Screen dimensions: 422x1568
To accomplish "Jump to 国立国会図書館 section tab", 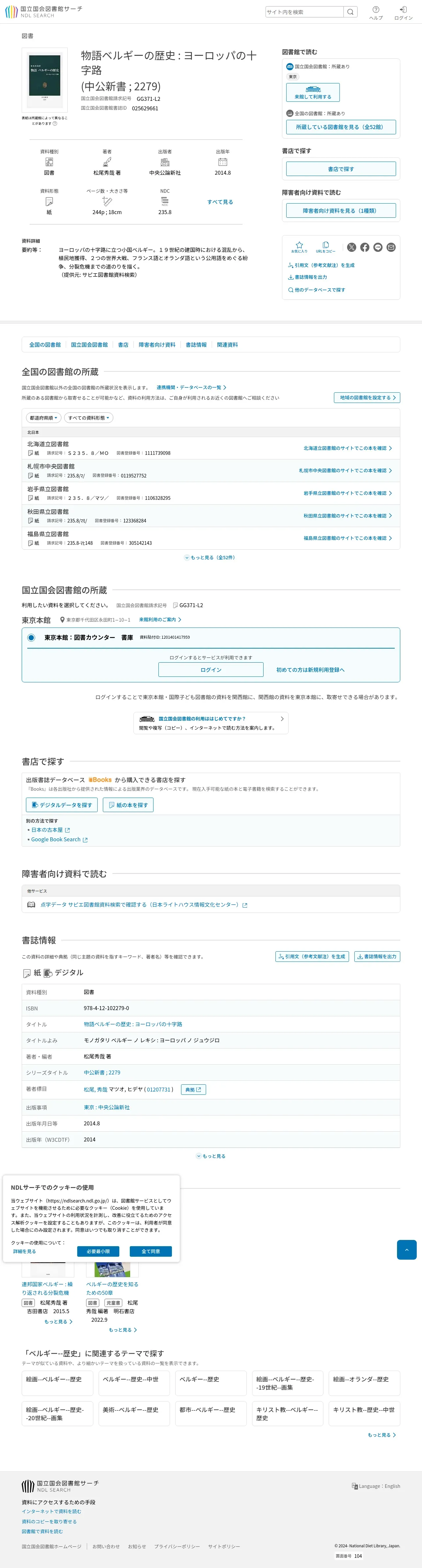I will click(x=89, y=344).
